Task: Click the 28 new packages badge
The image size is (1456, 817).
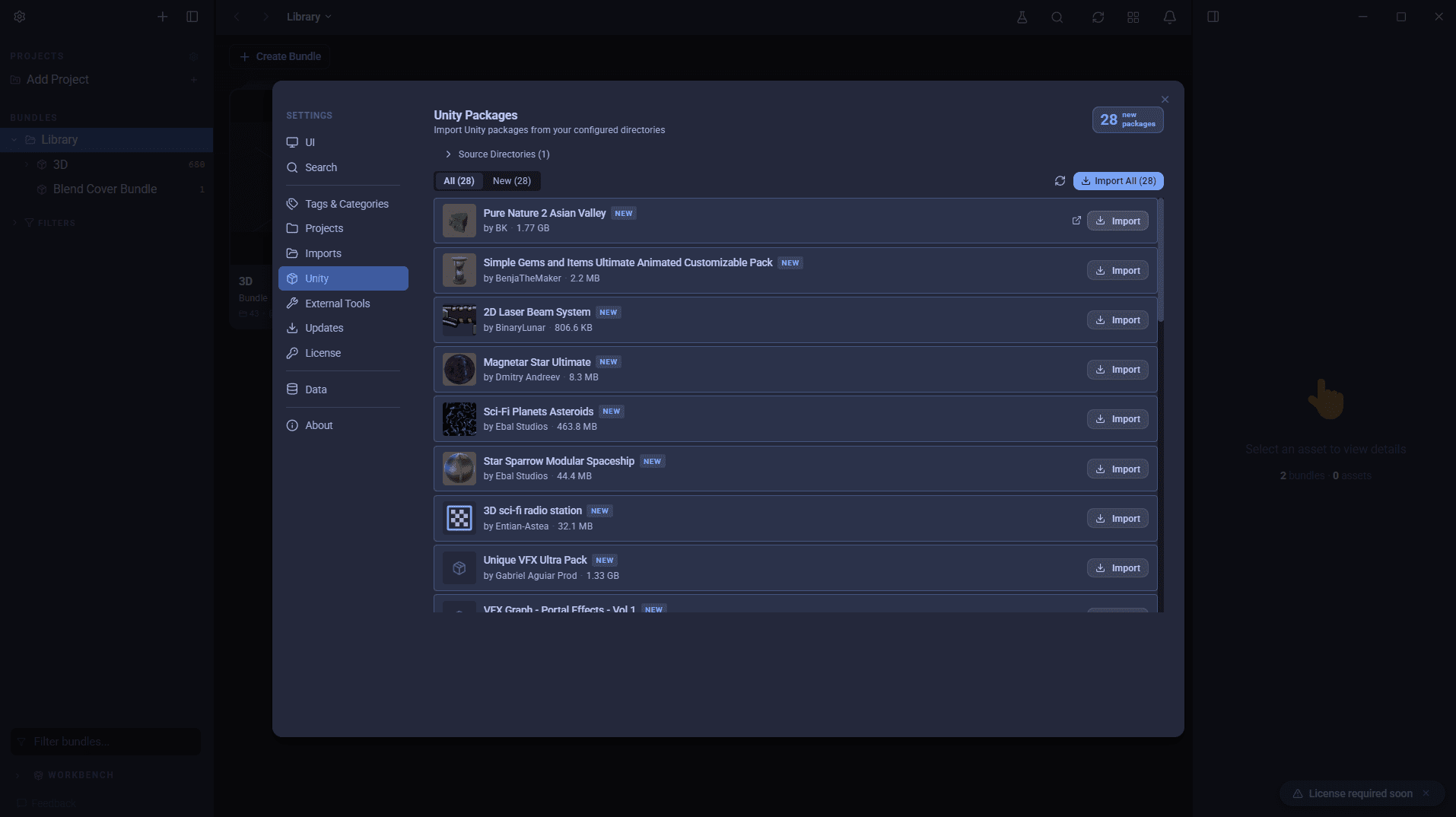Action: tap(1128, 119)
